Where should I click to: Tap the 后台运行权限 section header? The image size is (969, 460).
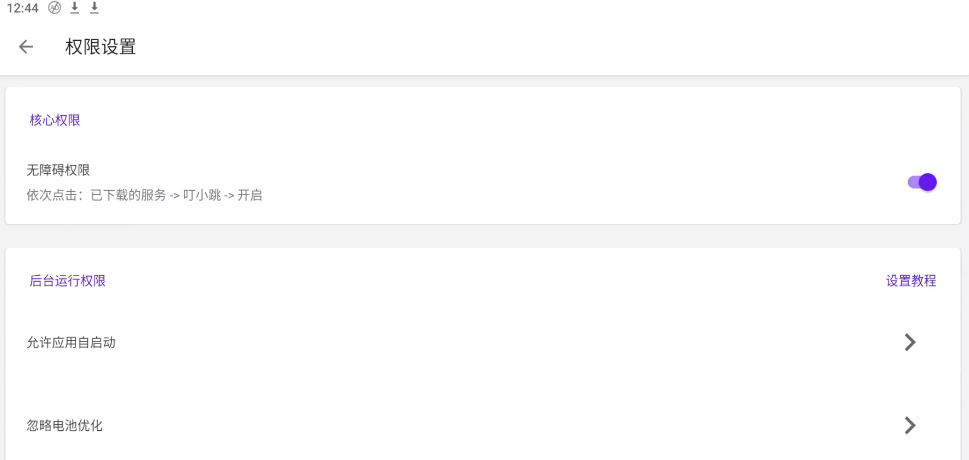tap(68, 281)
